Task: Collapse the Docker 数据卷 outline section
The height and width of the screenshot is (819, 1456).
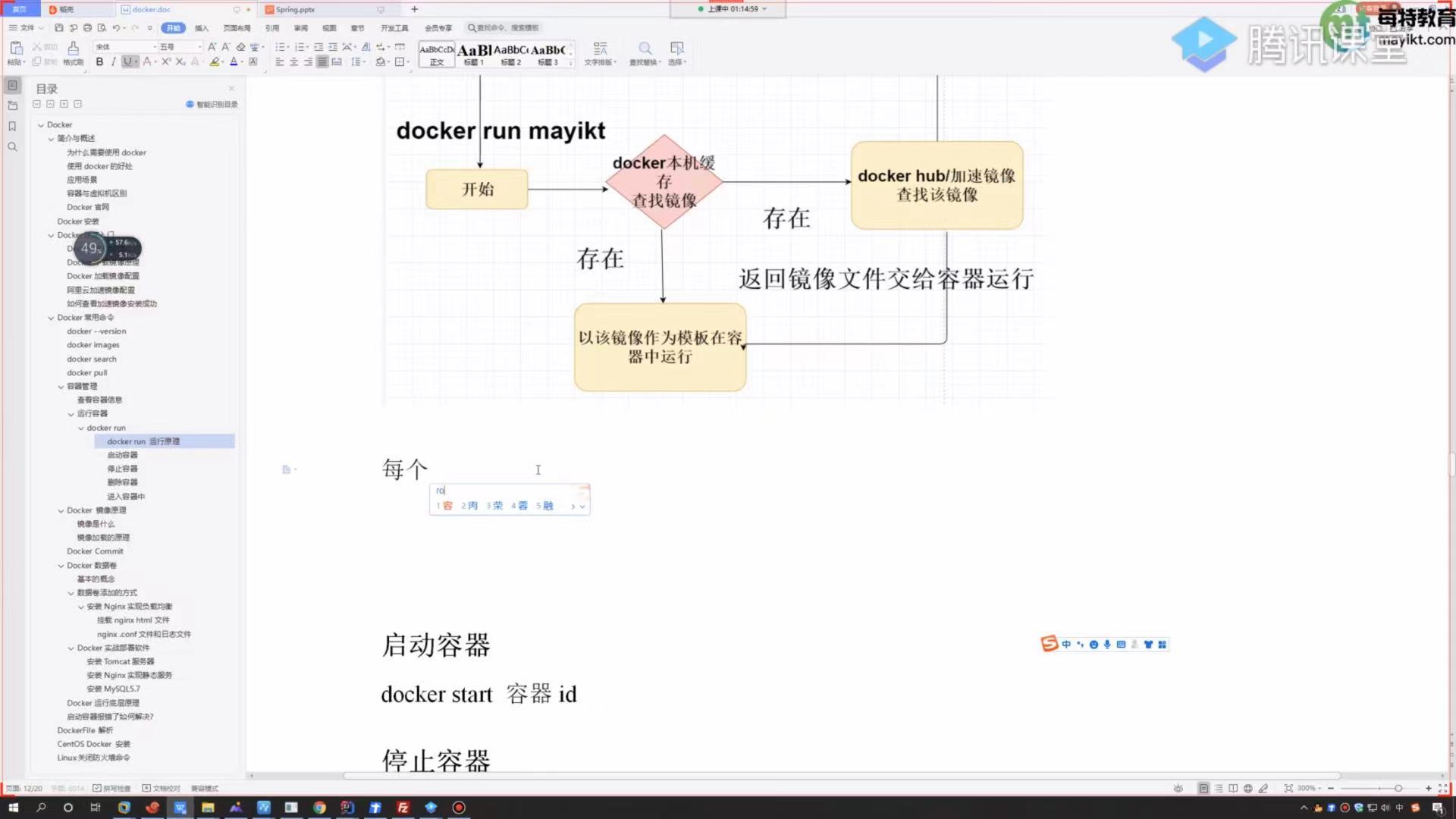Action: click(x=61, y=566)
